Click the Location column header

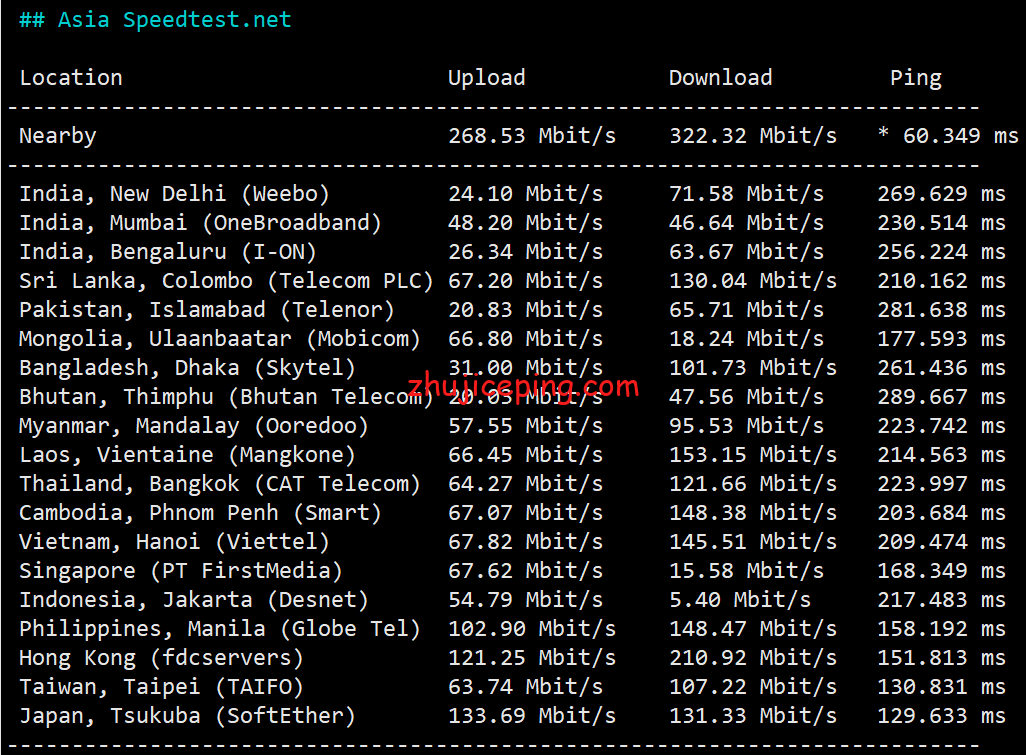tap(71, 78)
